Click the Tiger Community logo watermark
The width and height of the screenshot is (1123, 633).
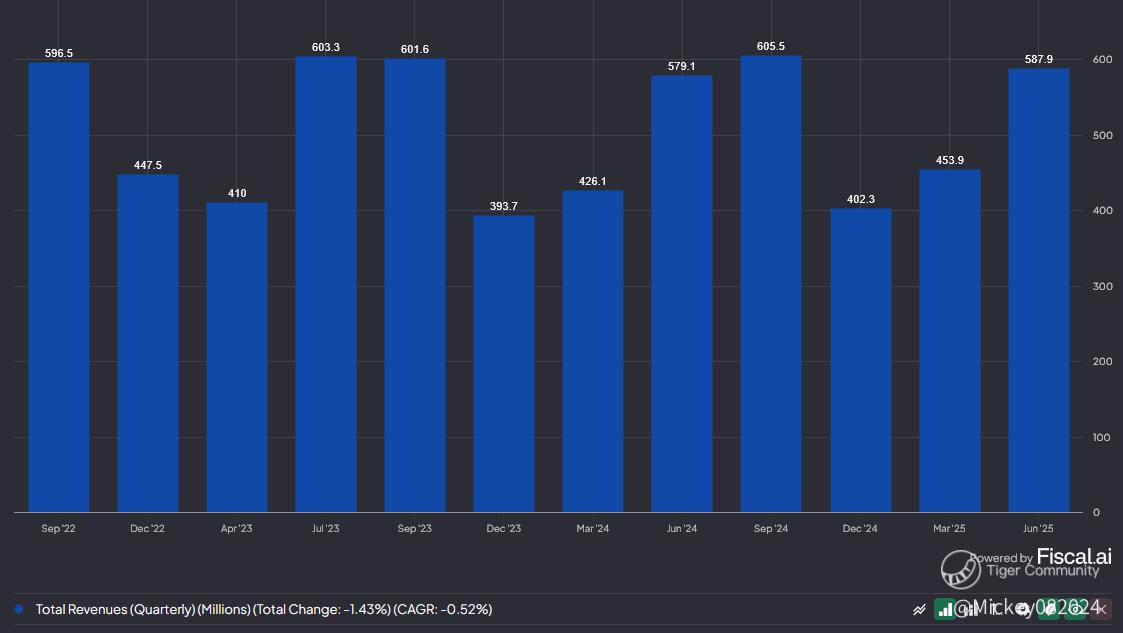tap(960, 569)
